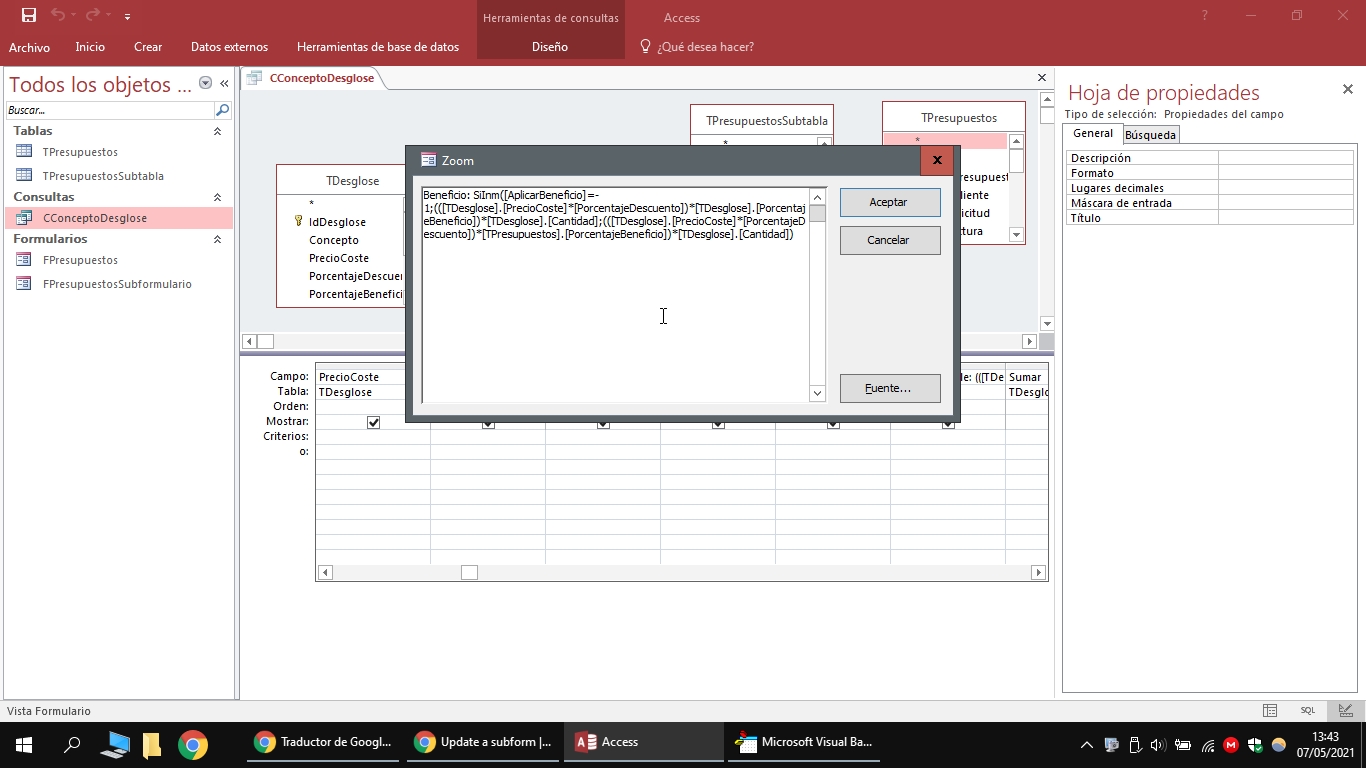Click the Aceptar button in Zoom dialog
Screen dimensions: 1366x768
click(x=889, y=202)
